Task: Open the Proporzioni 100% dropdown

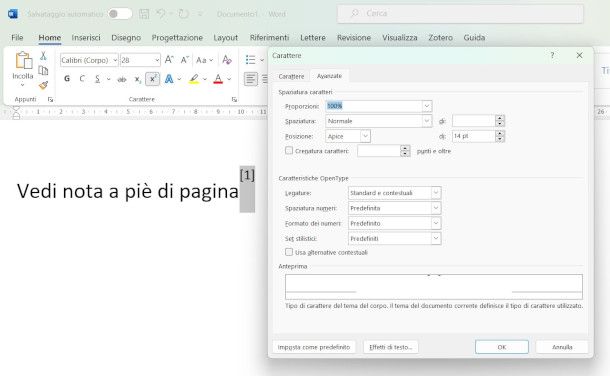Action: pos(427,106)
